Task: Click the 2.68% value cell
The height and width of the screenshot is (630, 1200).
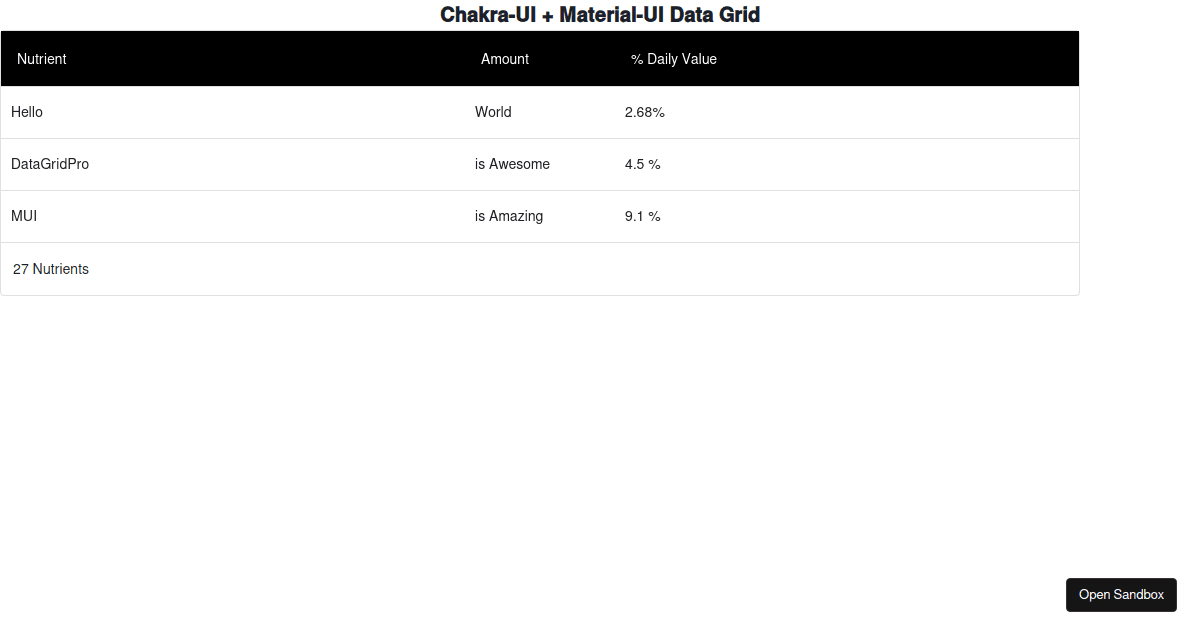Action: (x=644, y=112)
